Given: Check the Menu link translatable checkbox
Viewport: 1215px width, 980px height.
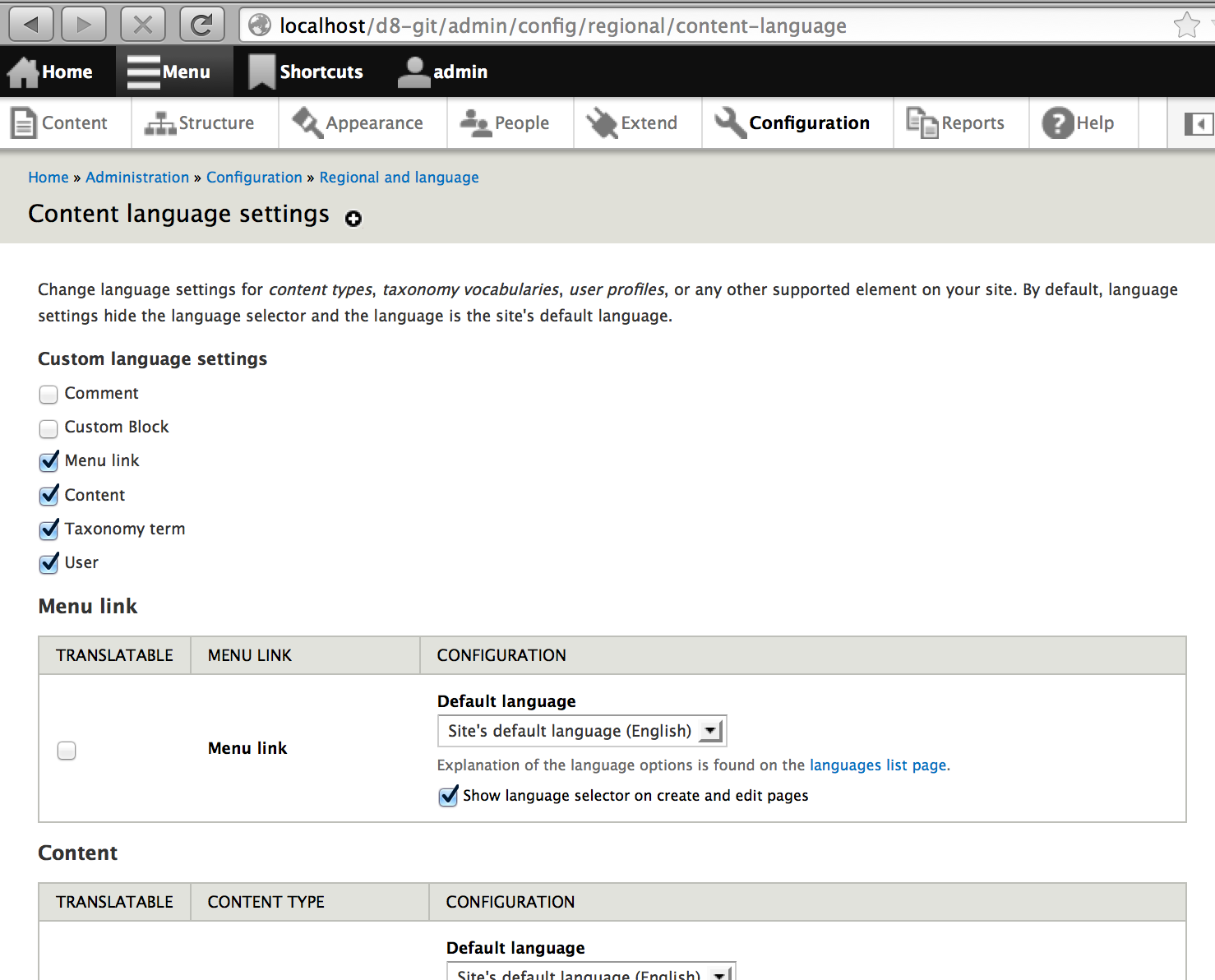Looking at the screenshot, I should point(67,751).
